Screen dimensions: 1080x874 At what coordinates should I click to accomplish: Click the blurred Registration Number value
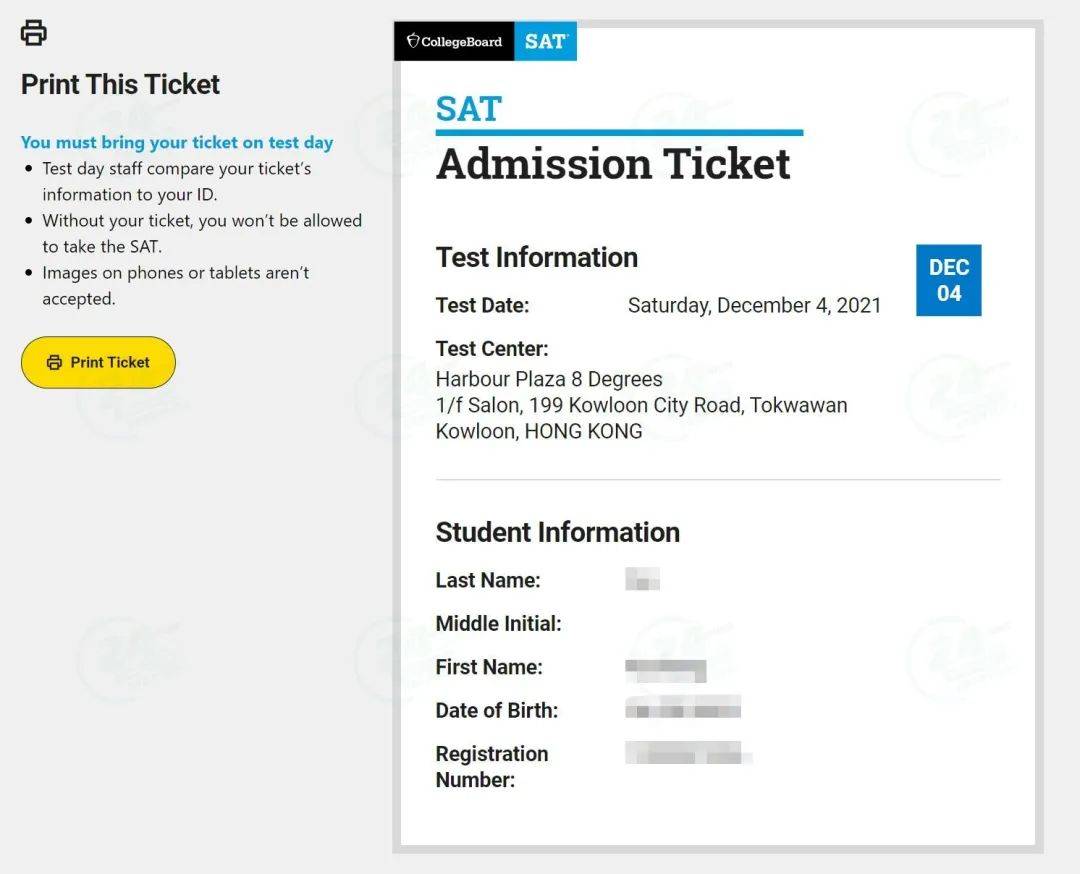pos(688,754)
